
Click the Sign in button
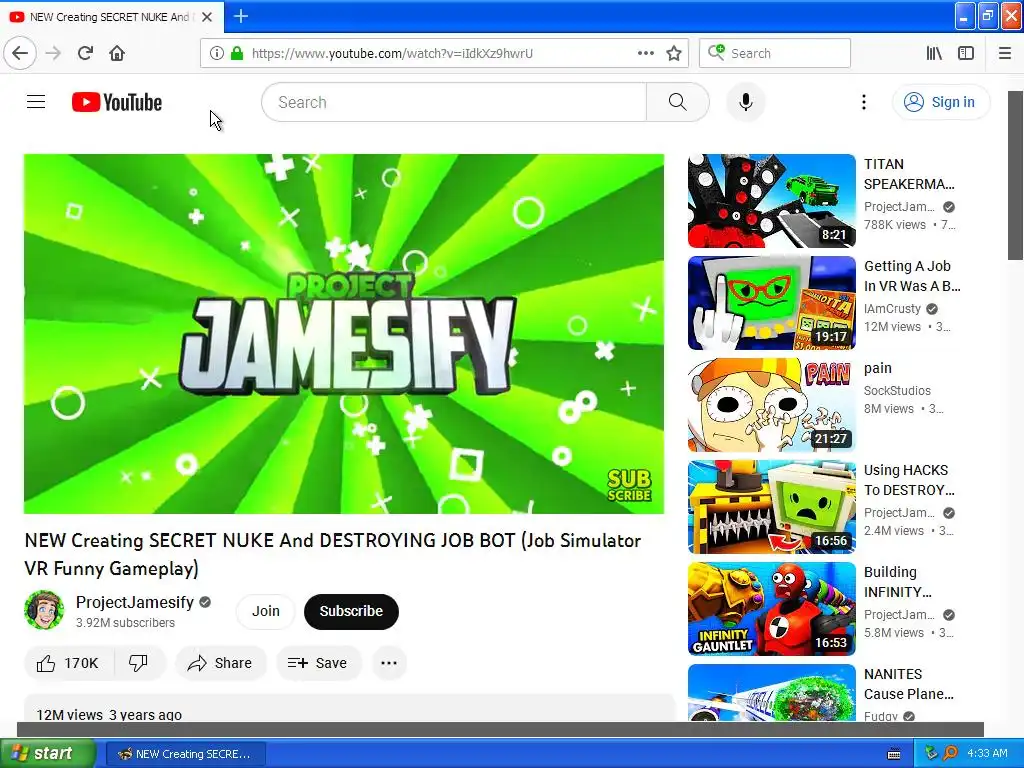point(940,102)
